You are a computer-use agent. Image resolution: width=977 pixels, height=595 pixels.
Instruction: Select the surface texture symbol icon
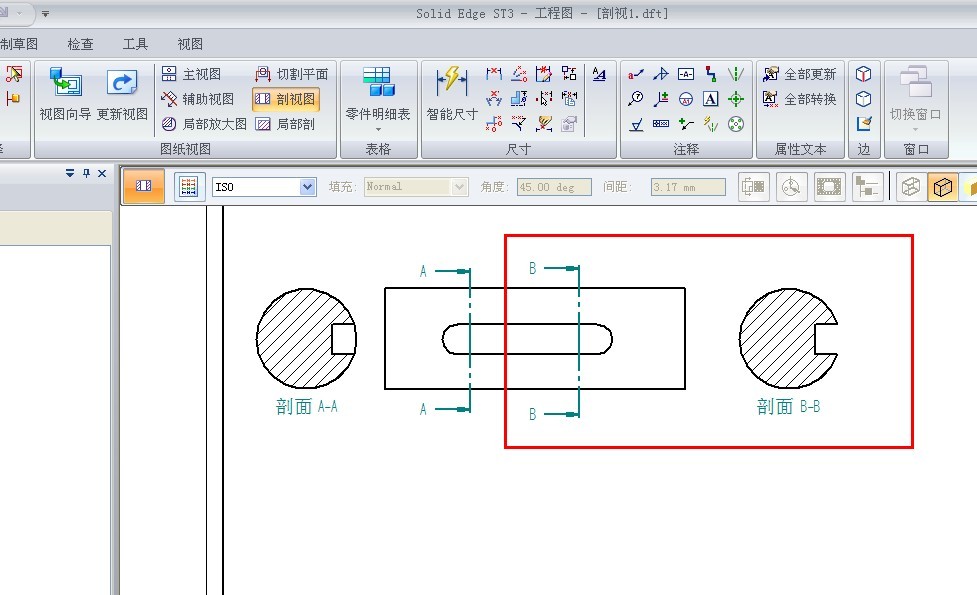pyautogui.click(x=636, y=124)
